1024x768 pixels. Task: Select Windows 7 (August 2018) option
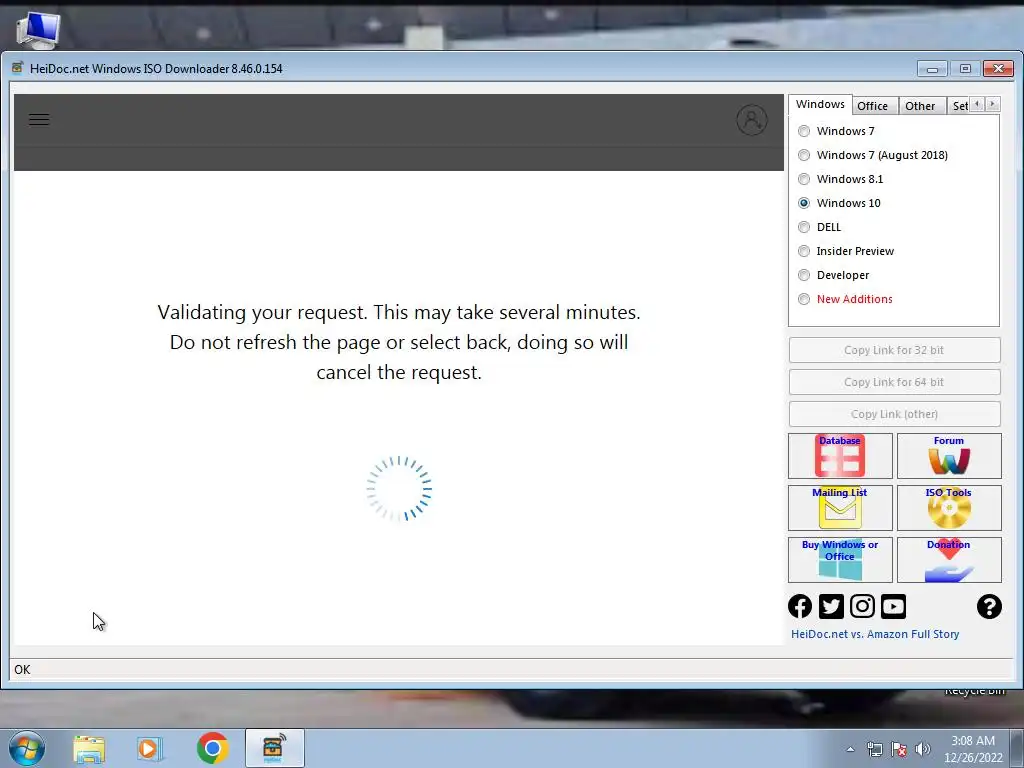click(x=804, y=155)
